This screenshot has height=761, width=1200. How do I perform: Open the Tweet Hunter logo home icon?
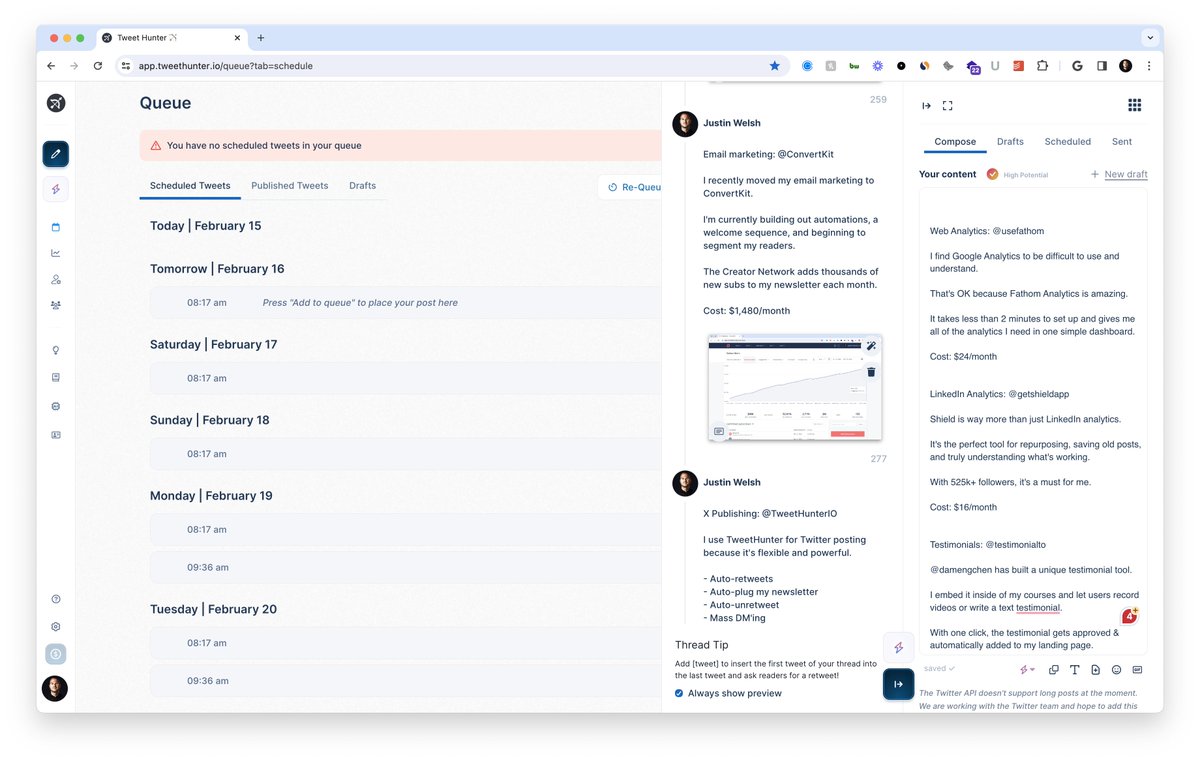point(56,103)
